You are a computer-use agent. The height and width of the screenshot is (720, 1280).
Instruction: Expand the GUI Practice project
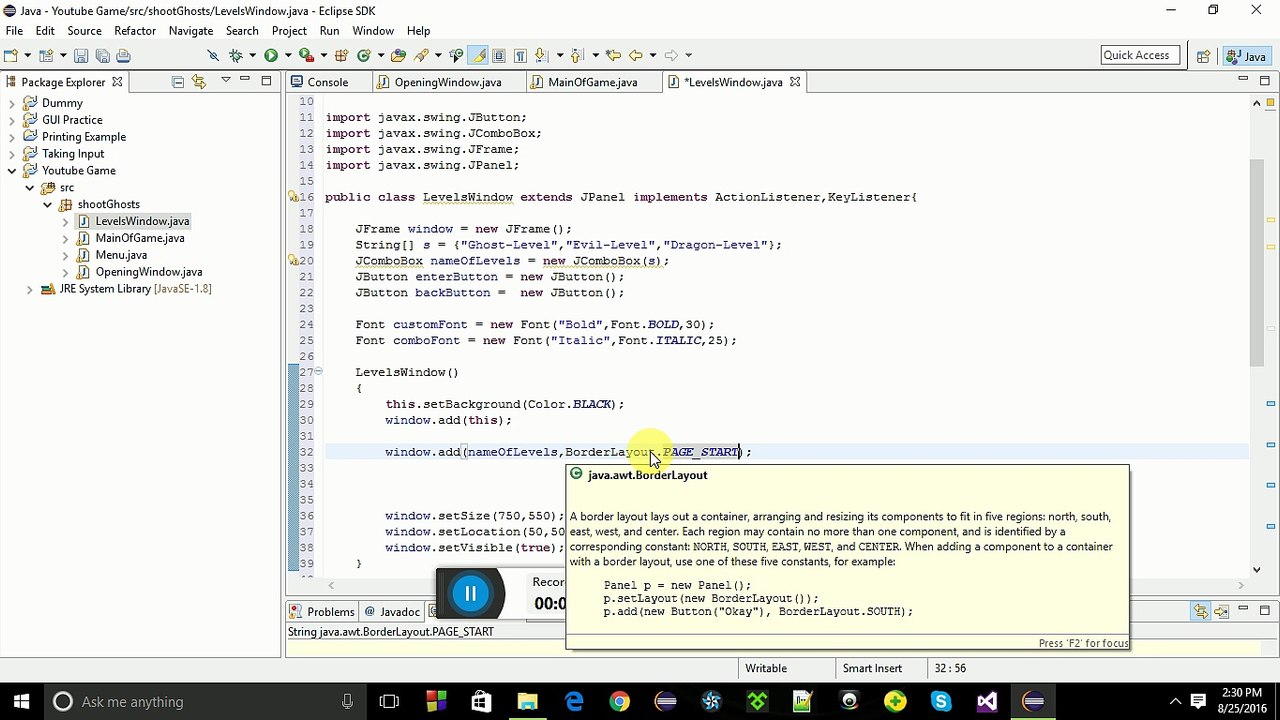click(x=12, y=120)
